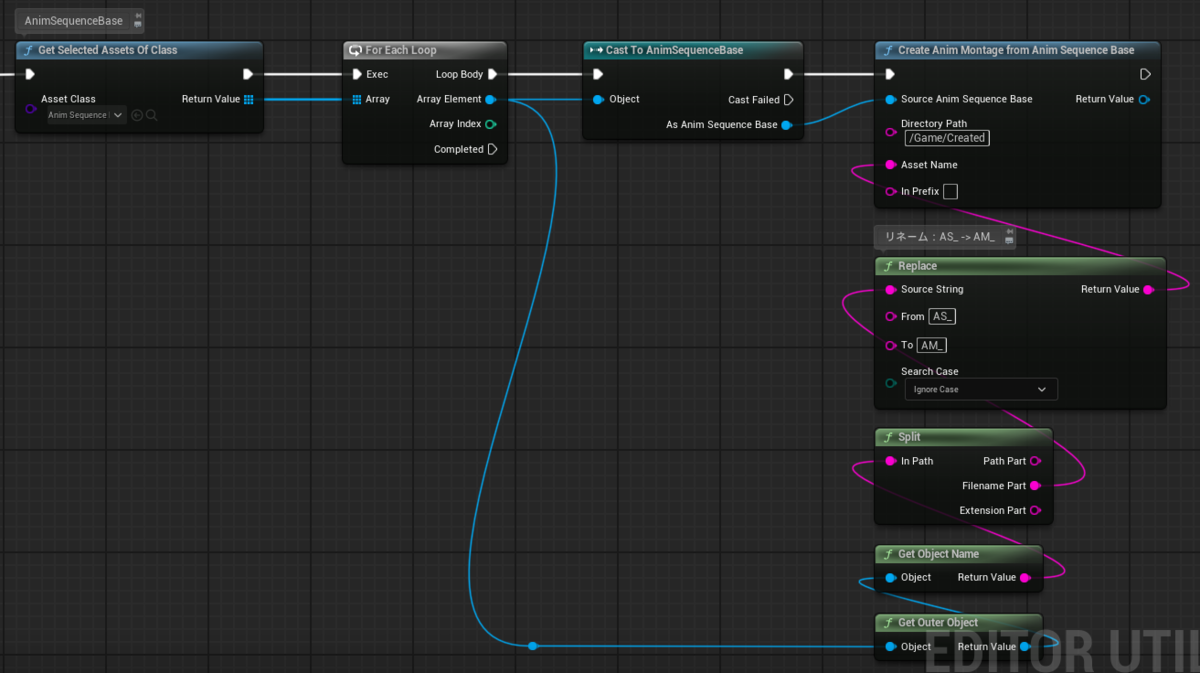Click the Source Anim Sequence Base input pin
The image size is (1200, 673).
890,99
